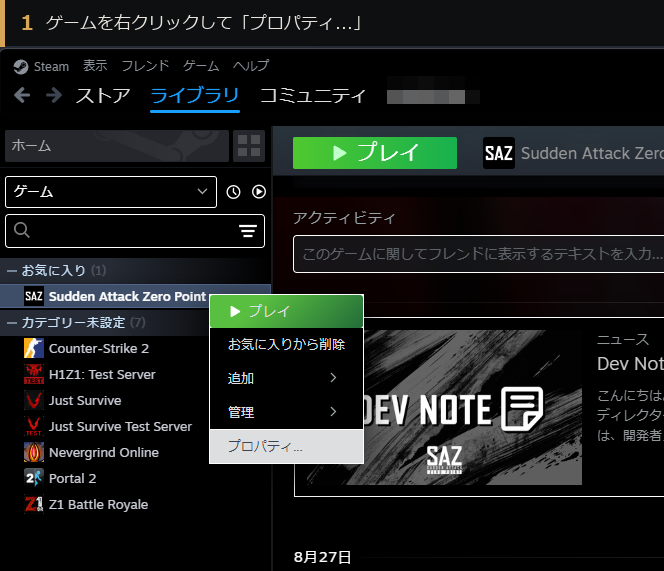Open the Steam menu
664x571 pixels.
coord(51,67)
